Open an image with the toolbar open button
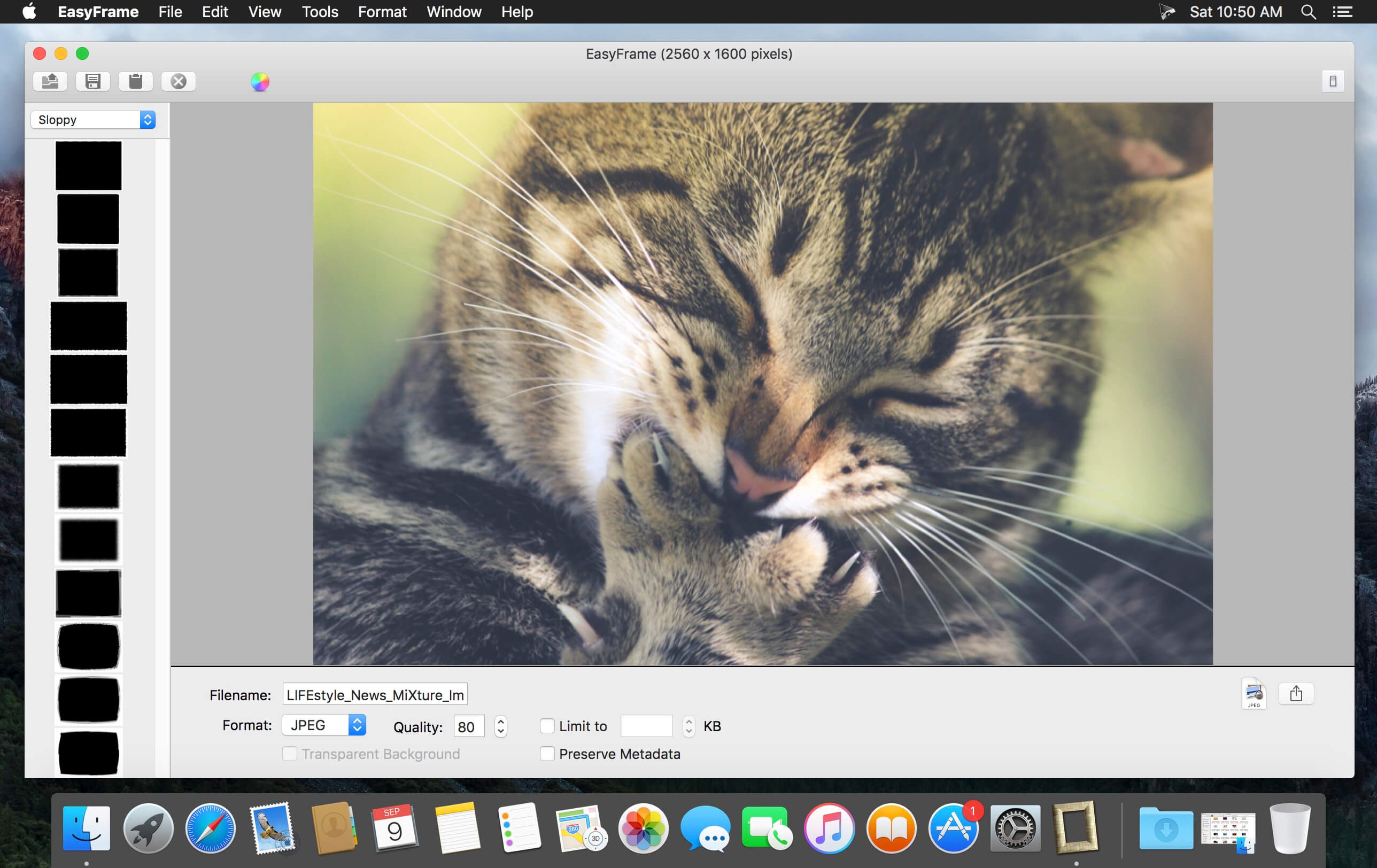The width and height of the screenshot is (1377, 868). click(x=50, y=81)
